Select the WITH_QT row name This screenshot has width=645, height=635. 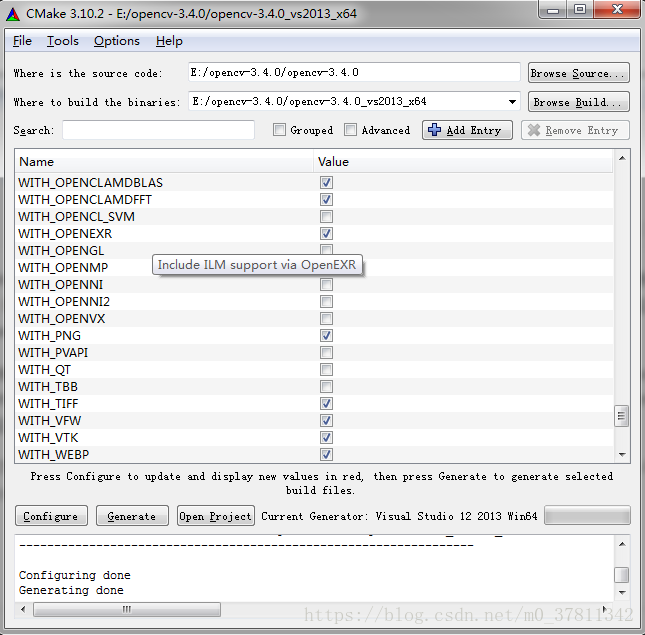(44, 370)
